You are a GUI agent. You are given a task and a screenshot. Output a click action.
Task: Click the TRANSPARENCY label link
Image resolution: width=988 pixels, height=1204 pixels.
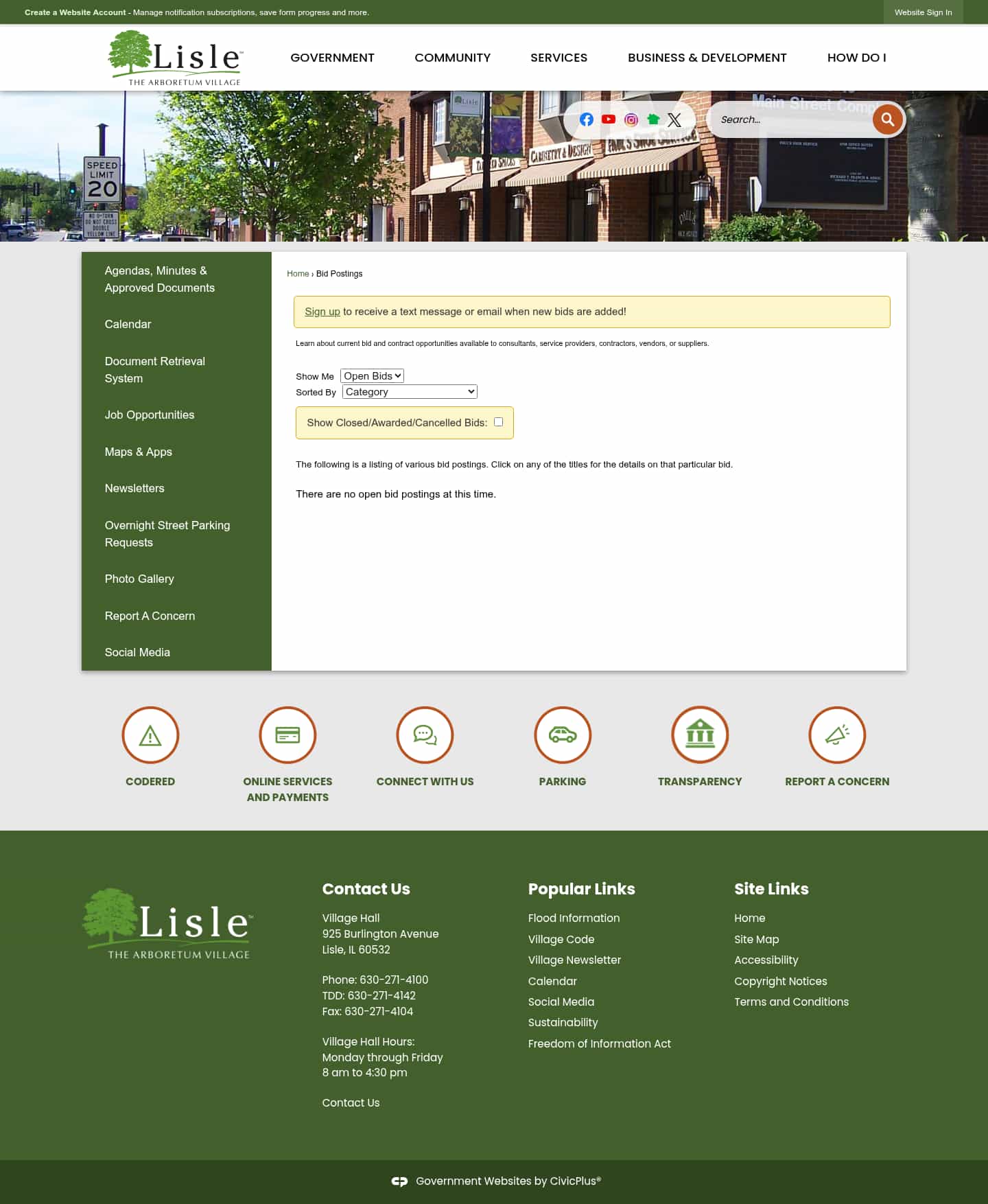click(700, 781)
